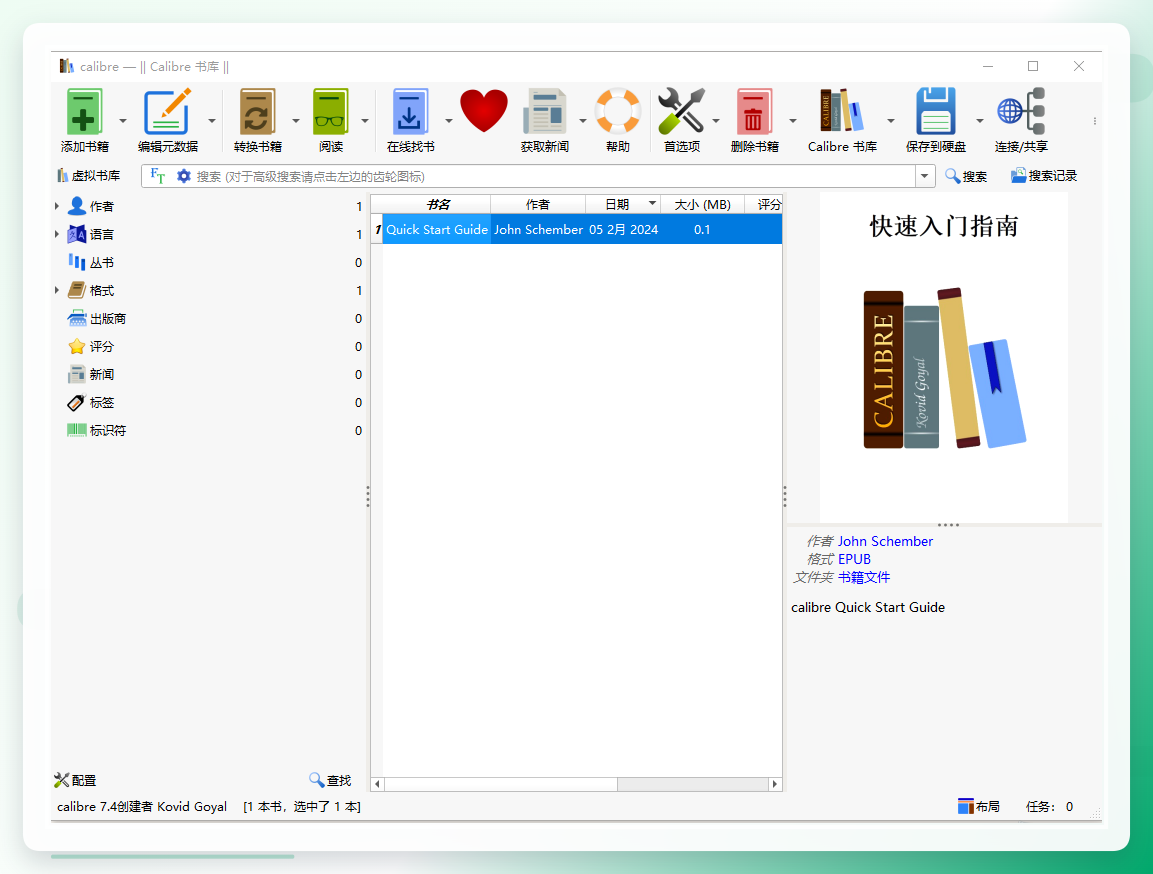This screenshot has width=1153, height=874.
Task: Select 评分 star rating category
Action: tap(101, 346)
